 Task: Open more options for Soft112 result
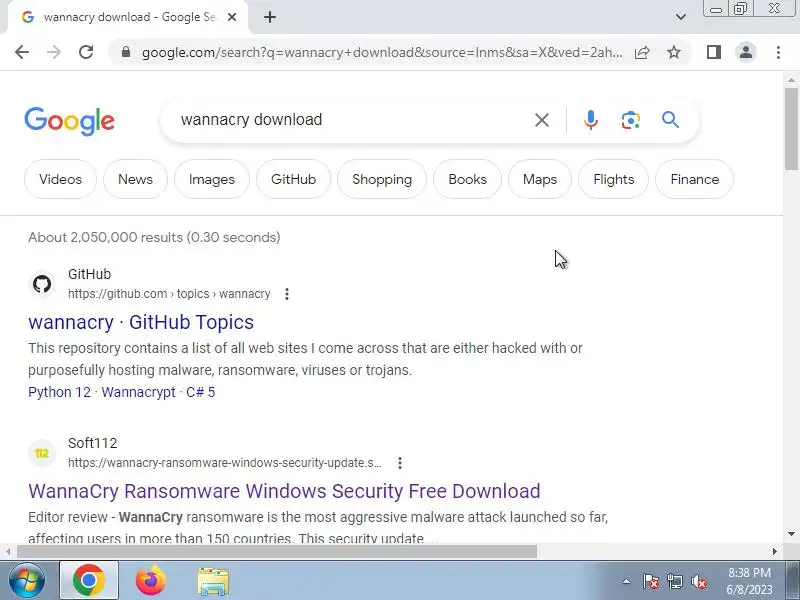[400, 463]
